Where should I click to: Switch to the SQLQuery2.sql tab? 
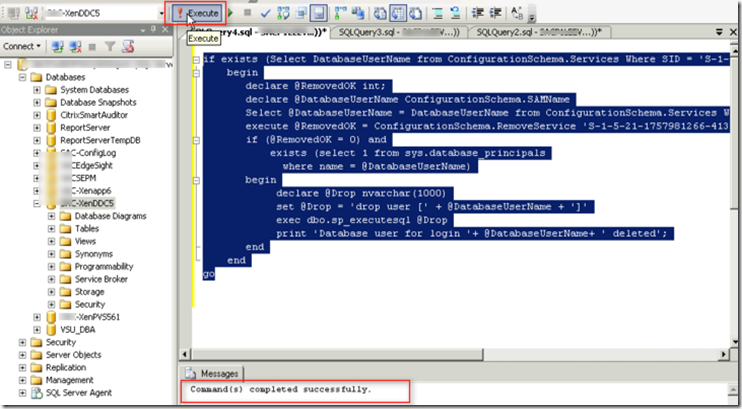539,32
